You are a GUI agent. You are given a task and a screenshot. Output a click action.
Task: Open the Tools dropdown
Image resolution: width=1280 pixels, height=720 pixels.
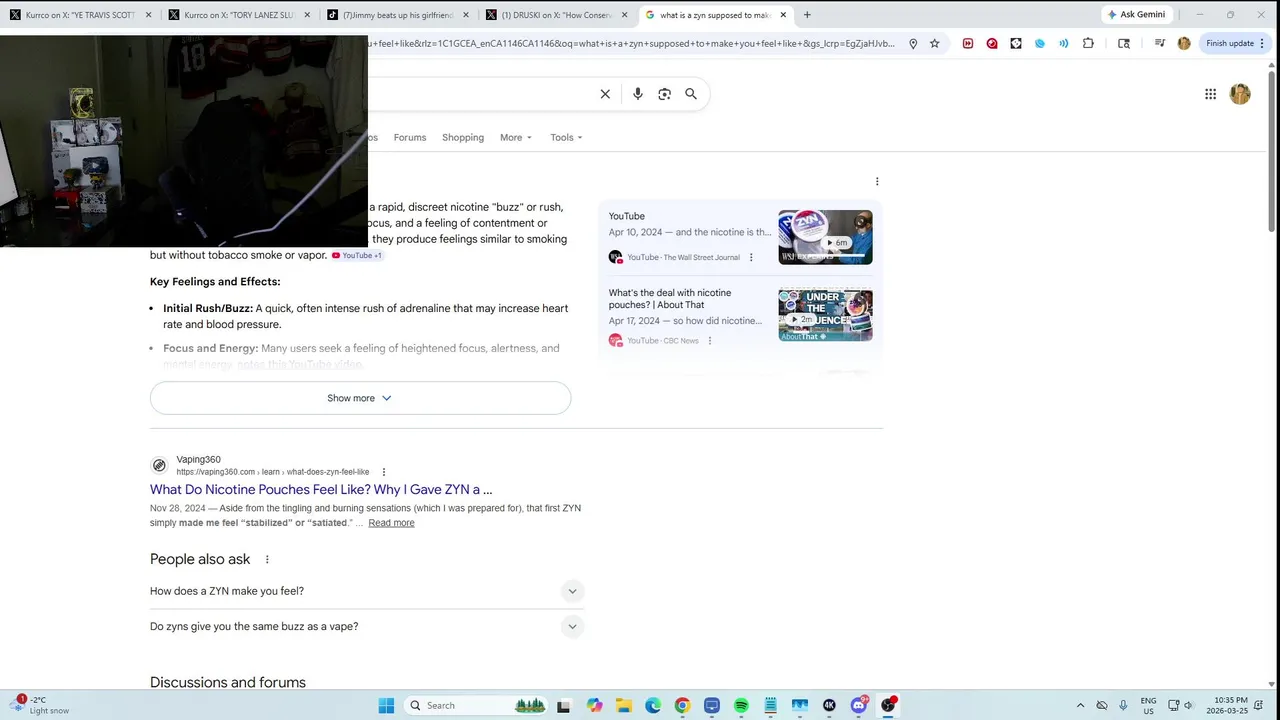[566, 138]
